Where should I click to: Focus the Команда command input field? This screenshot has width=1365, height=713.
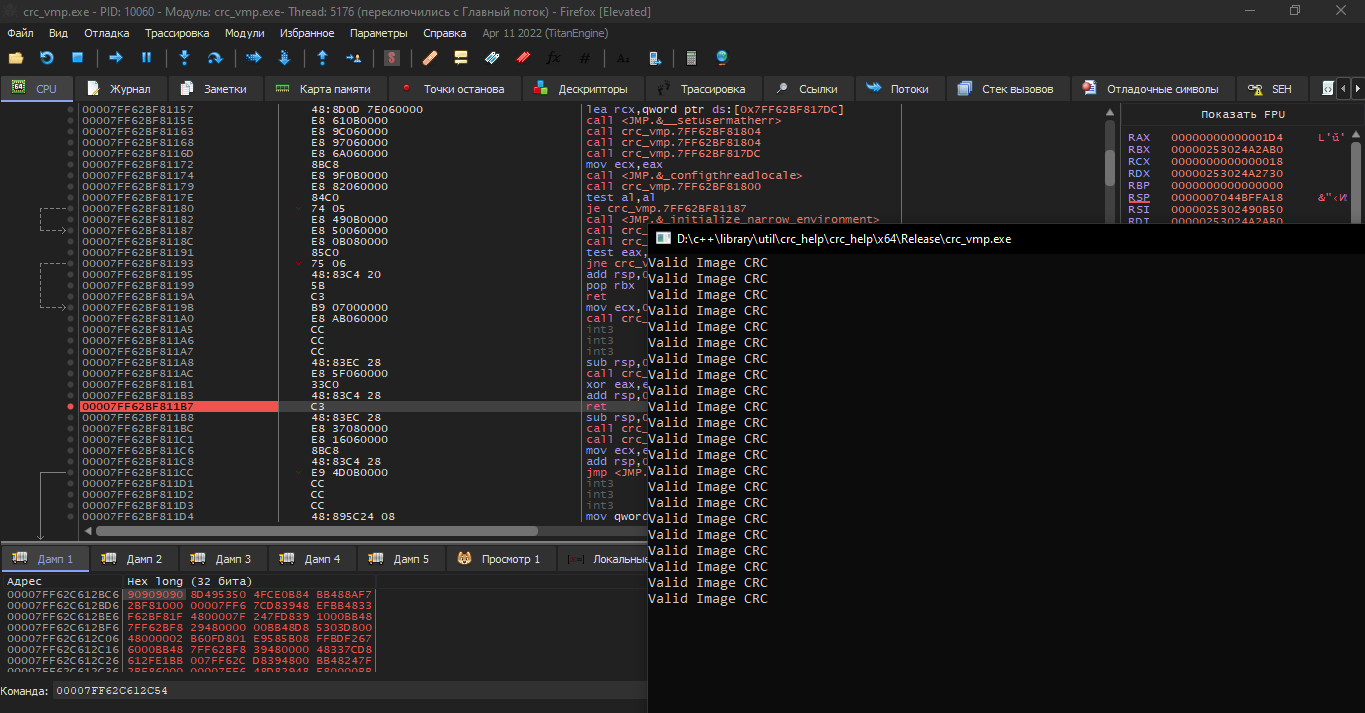[x=348, y=691]
